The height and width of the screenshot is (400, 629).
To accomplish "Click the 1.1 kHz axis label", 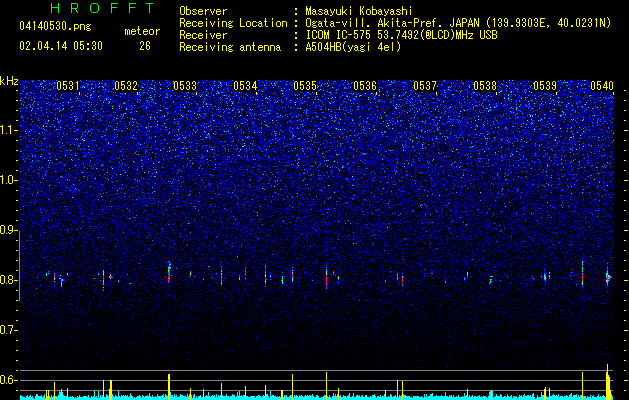I will coord(8,130).
